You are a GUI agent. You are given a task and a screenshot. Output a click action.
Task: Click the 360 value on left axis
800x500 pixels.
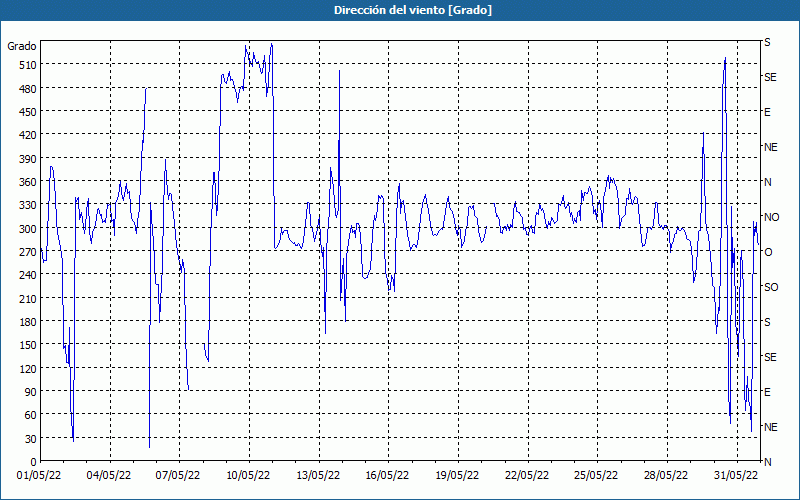27,182
